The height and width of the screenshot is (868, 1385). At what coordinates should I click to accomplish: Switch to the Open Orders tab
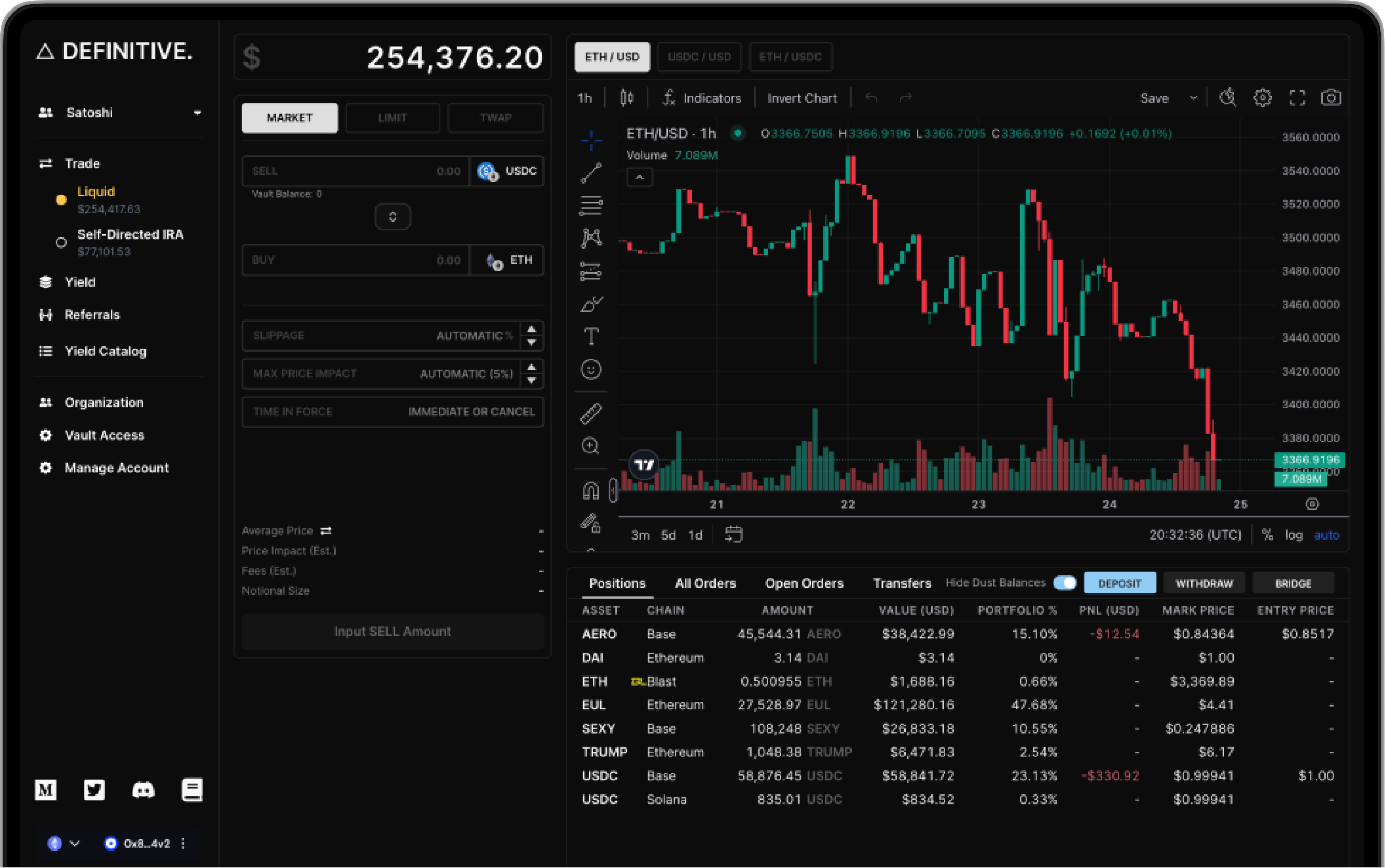pyautogui.click(x=804, y=583)
